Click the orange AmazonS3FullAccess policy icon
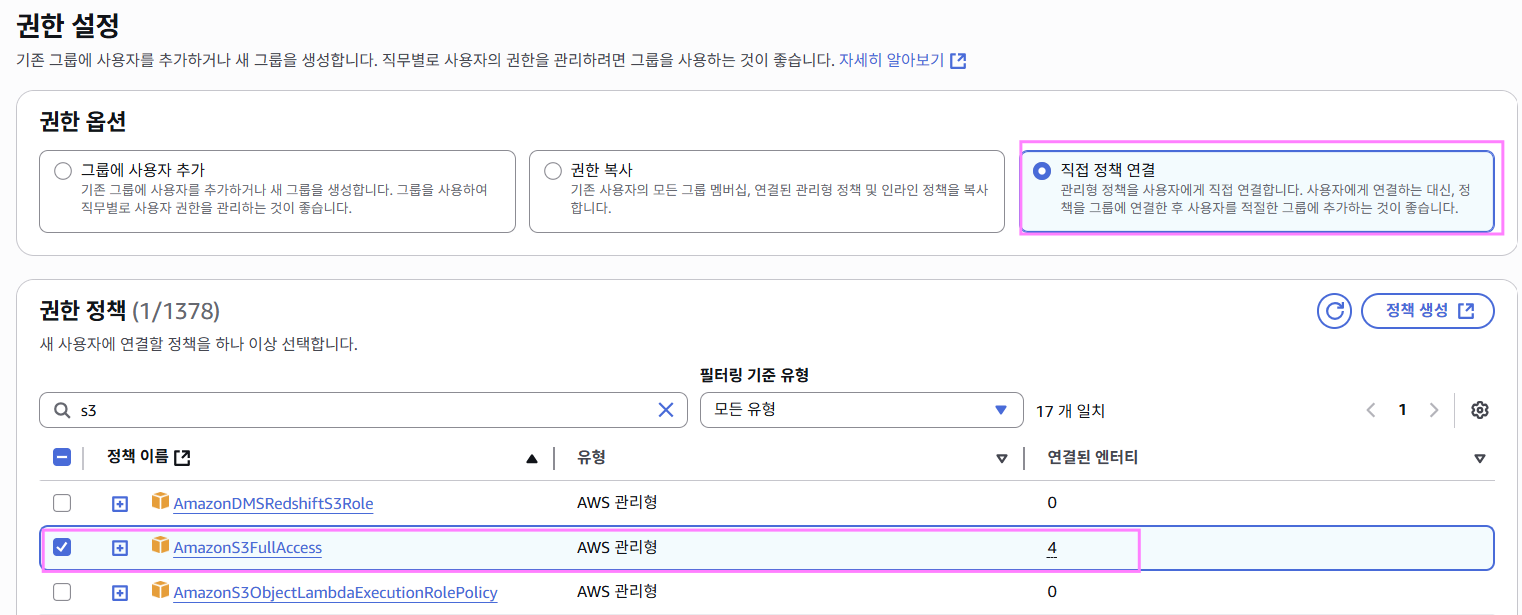The image size is (1522, 615). click(x=160, y=546)
